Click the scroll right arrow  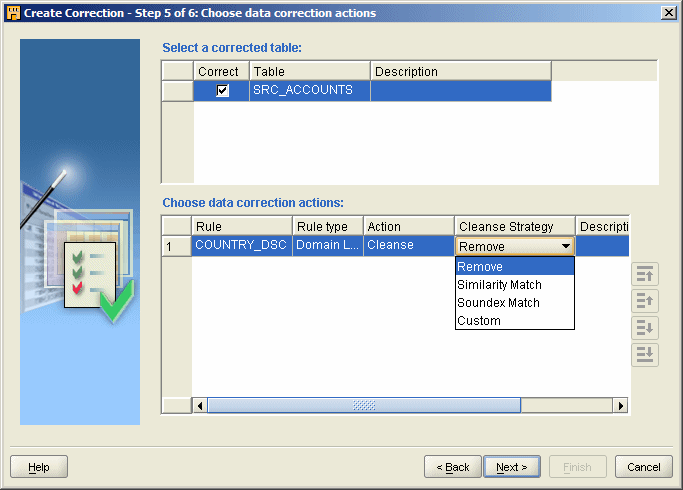(x=620, y=406)
